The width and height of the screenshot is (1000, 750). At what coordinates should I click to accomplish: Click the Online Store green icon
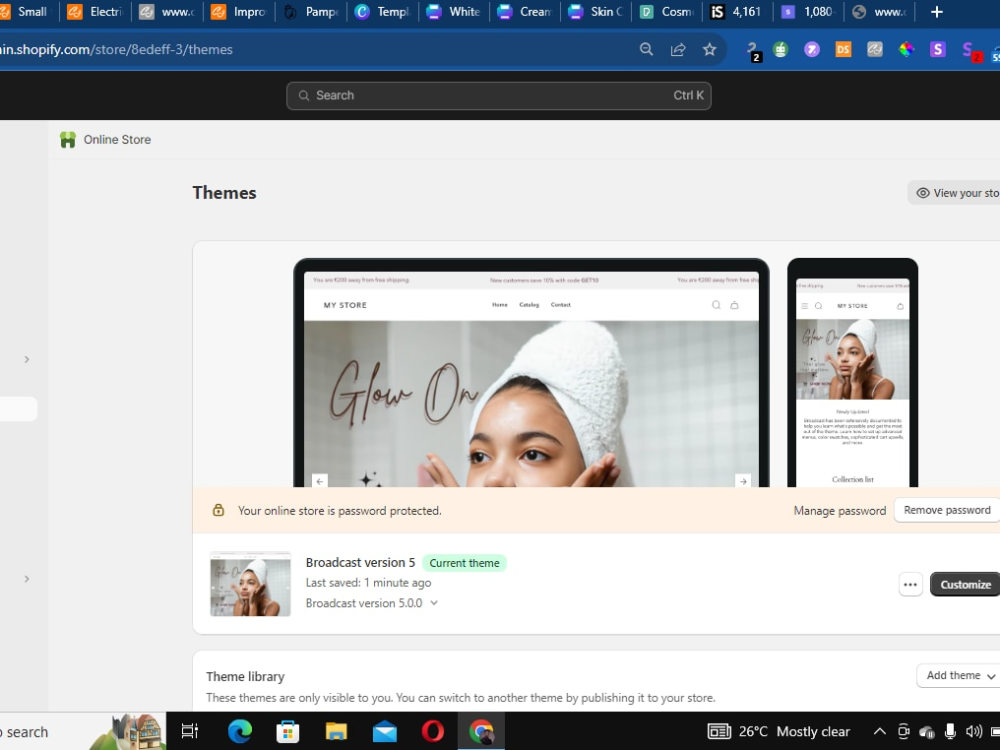pyautogui.click(x=68, y=140)
